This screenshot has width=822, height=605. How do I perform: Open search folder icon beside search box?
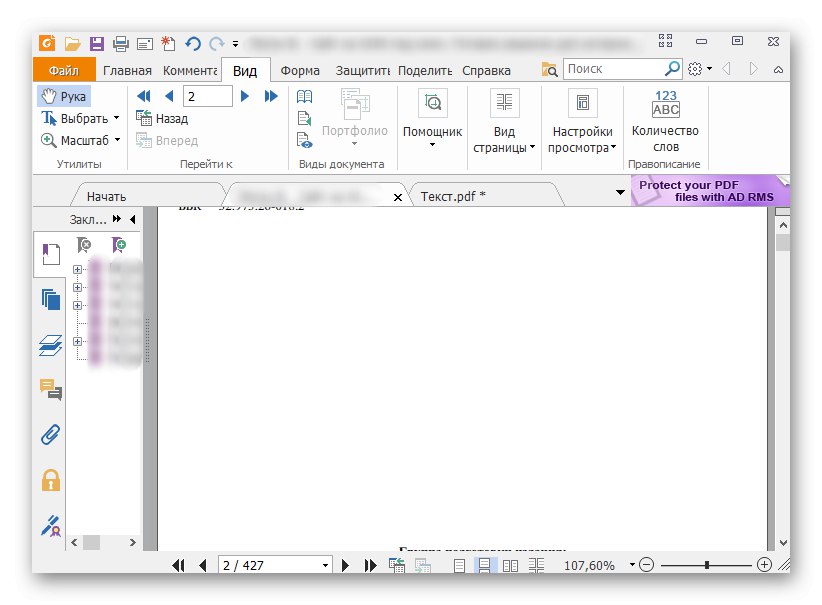pyautogui.click(x=549, y=69)
